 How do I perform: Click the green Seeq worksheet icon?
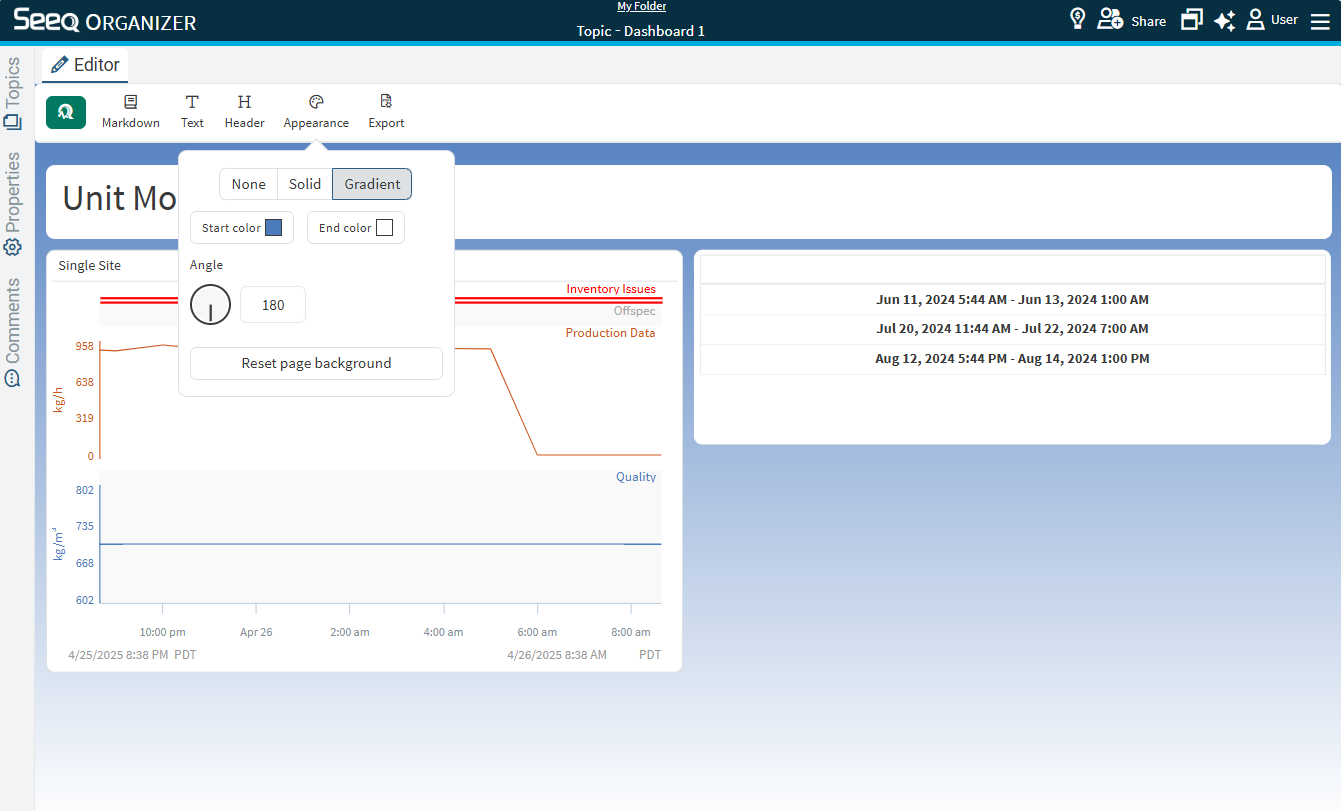pos(65,111)
